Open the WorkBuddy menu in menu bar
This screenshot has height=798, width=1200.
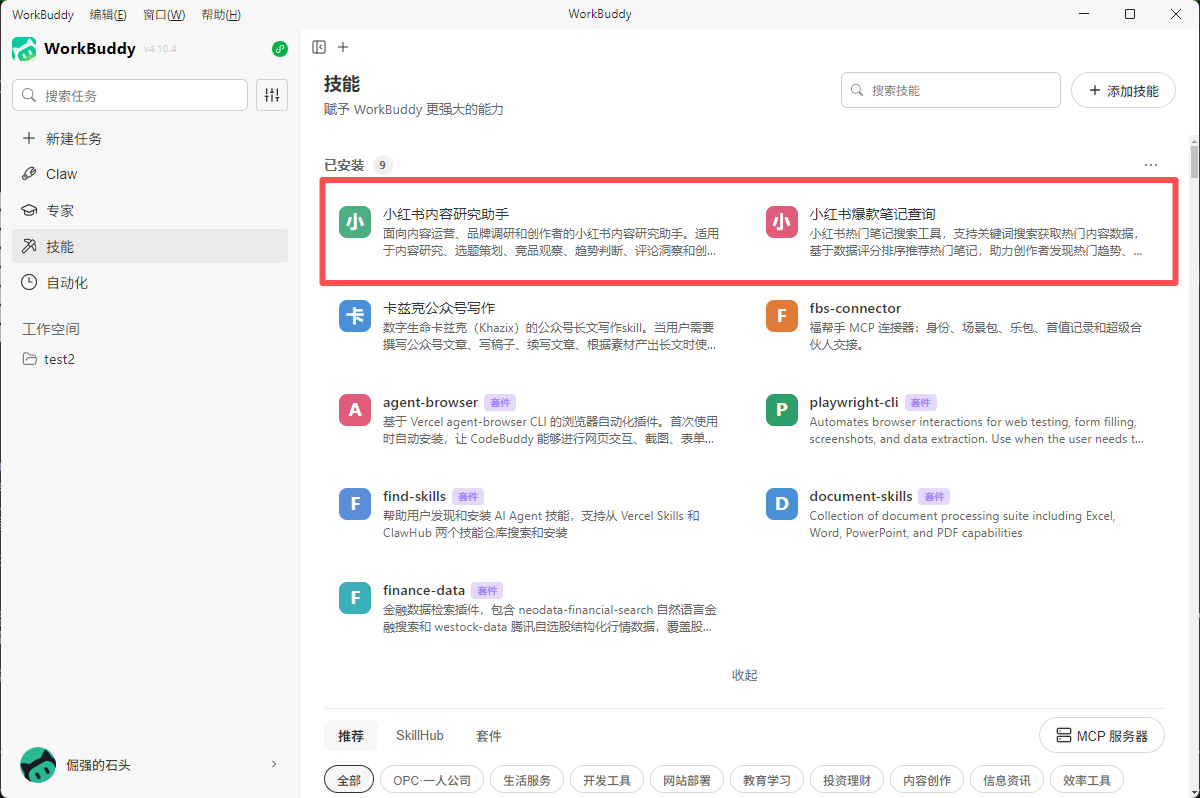pyautogui.click(x=43, y=15)
